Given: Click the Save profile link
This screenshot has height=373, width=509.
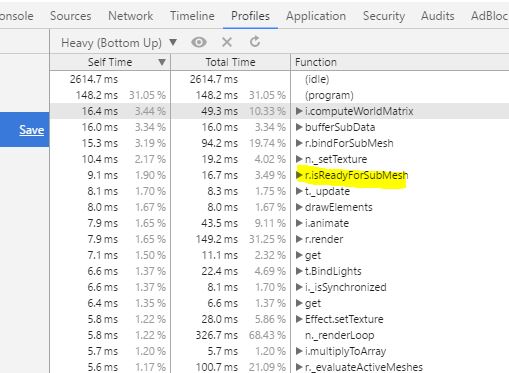Looking at the screenshot, I should [x=31, y=130].
